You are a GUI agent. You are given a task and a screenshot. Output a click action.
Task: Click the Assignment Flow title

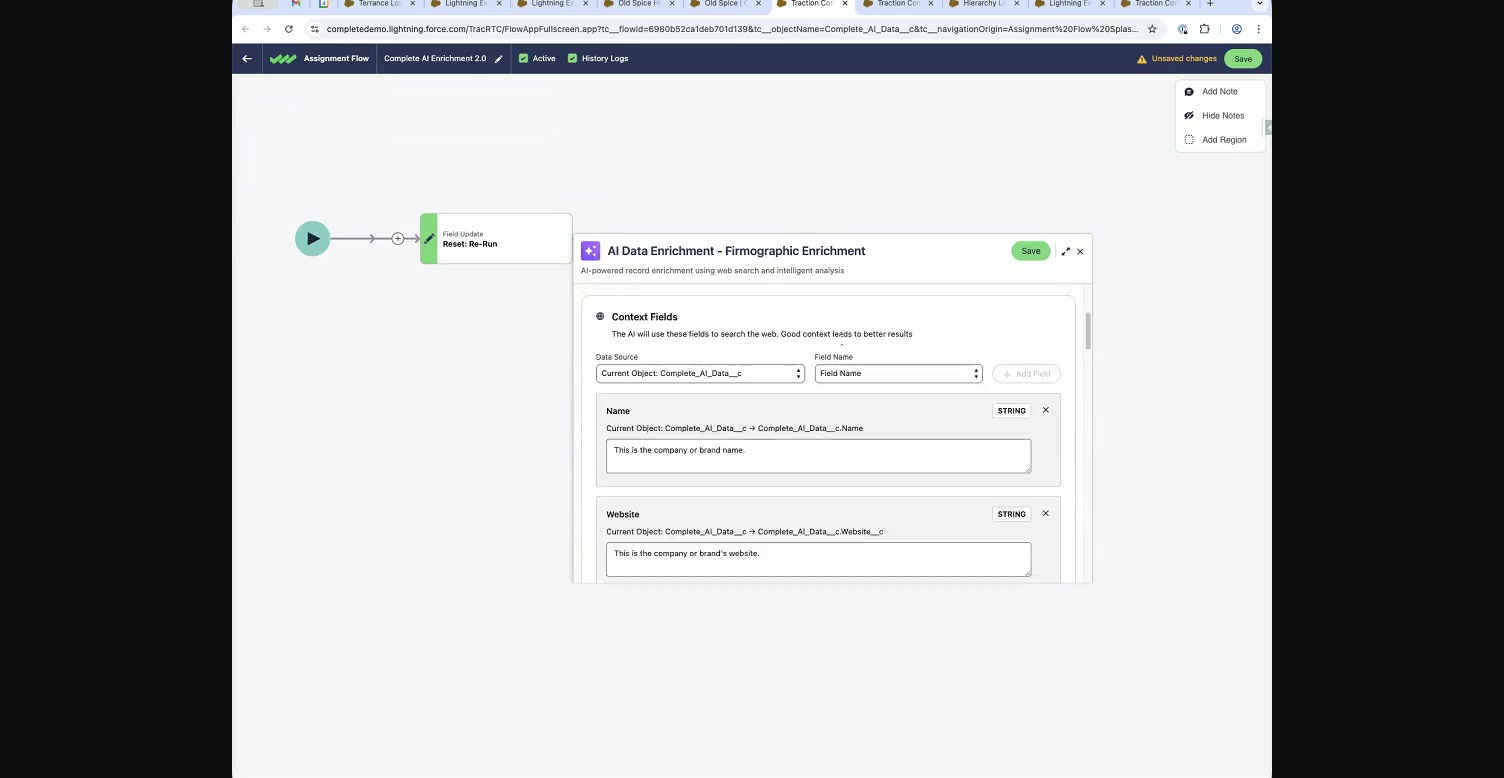(x=336, y=58)
